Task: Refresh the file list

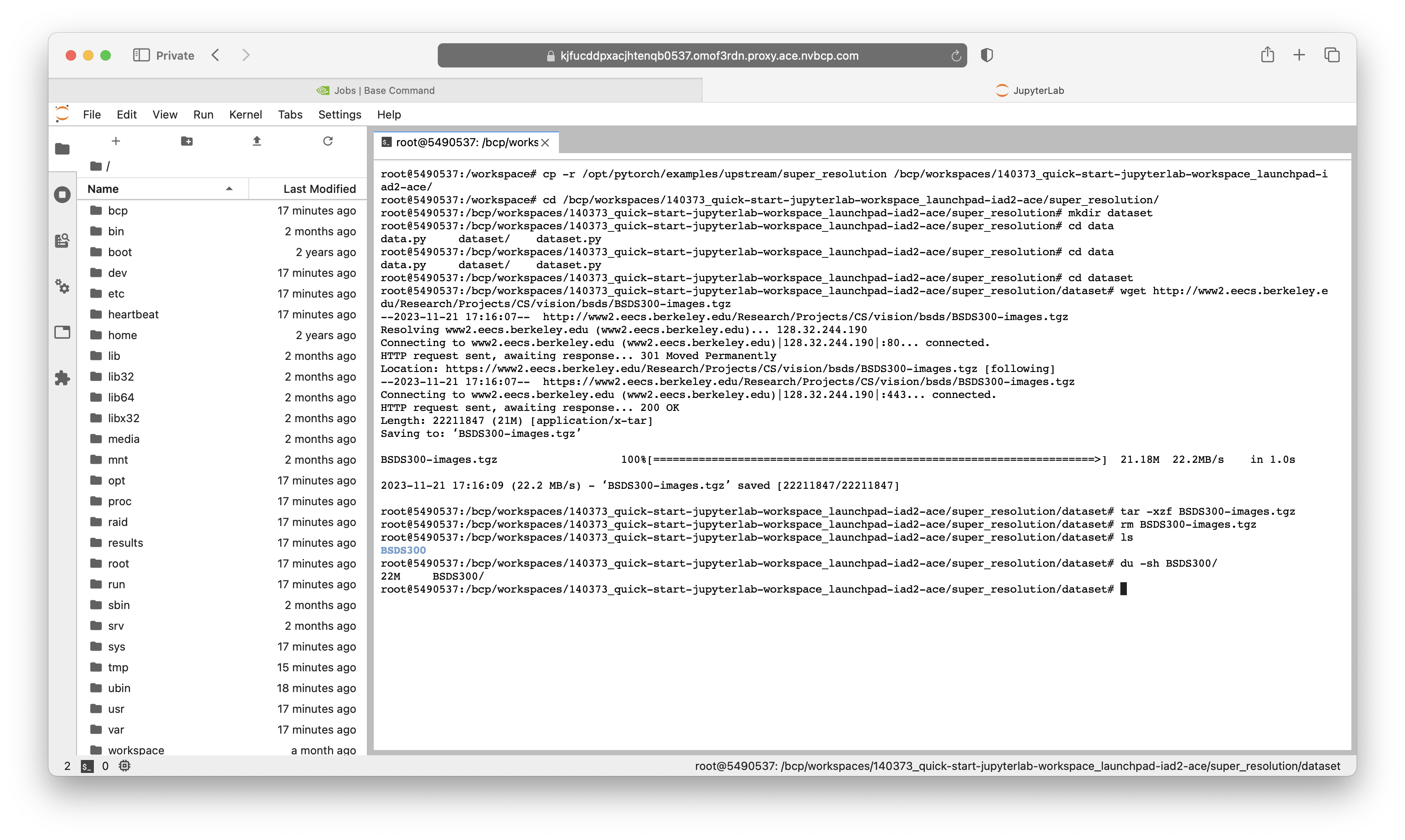Action: [x=328, y=141]
